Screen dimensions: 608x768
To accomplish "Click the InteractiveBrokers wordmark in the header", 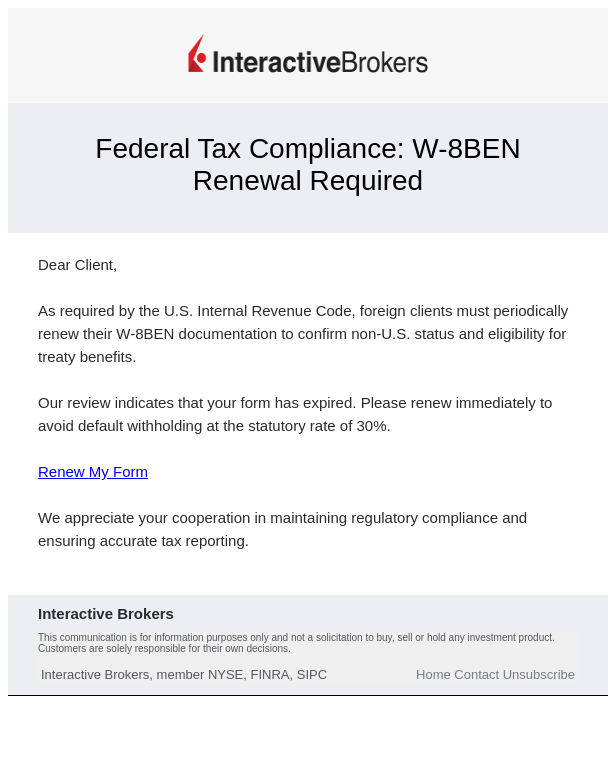I will coord(320,62).
